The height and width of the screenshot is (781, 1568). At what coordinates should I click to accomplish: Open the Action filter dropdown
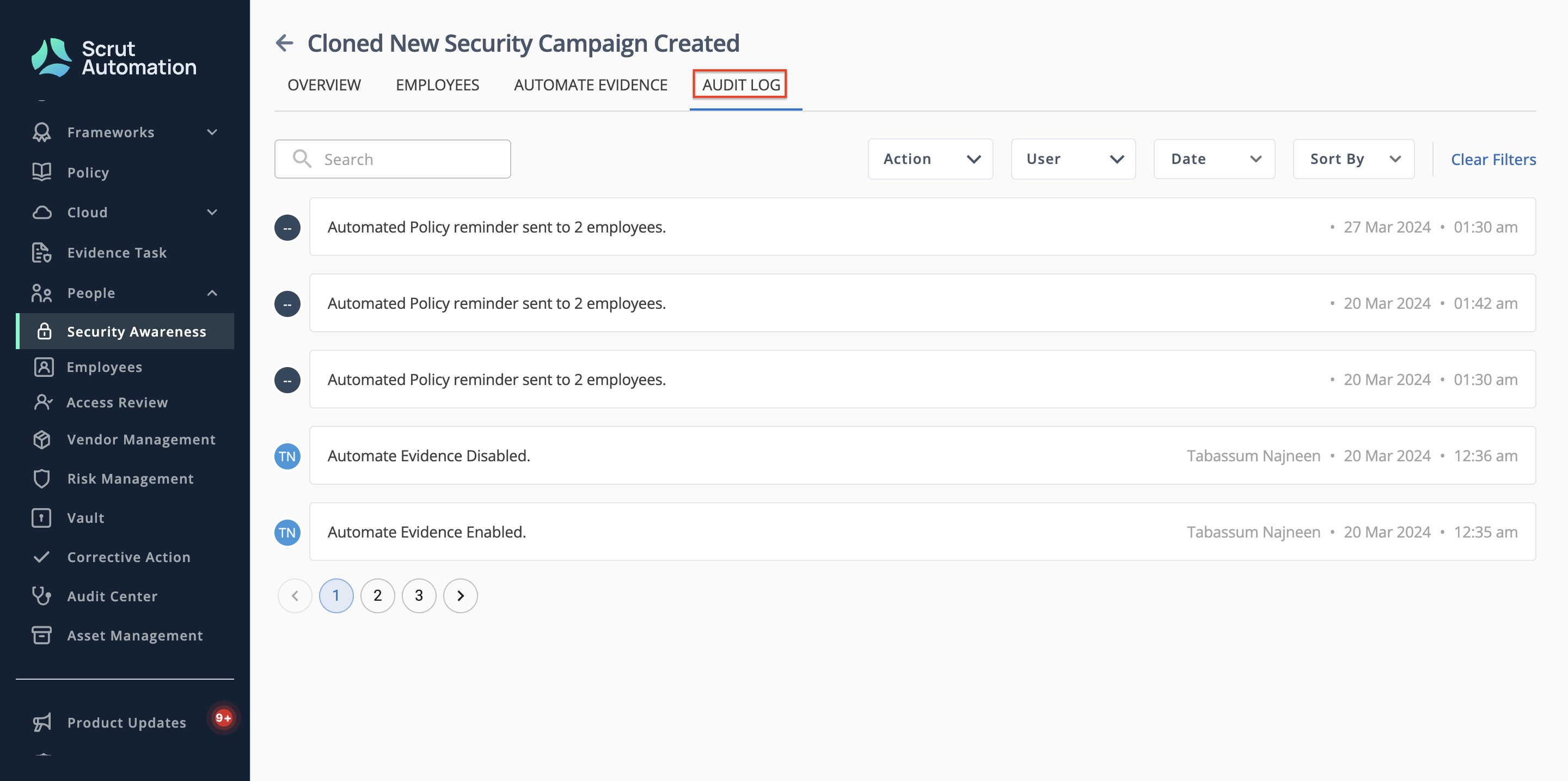pyautogui.click(x=930, y=159)
